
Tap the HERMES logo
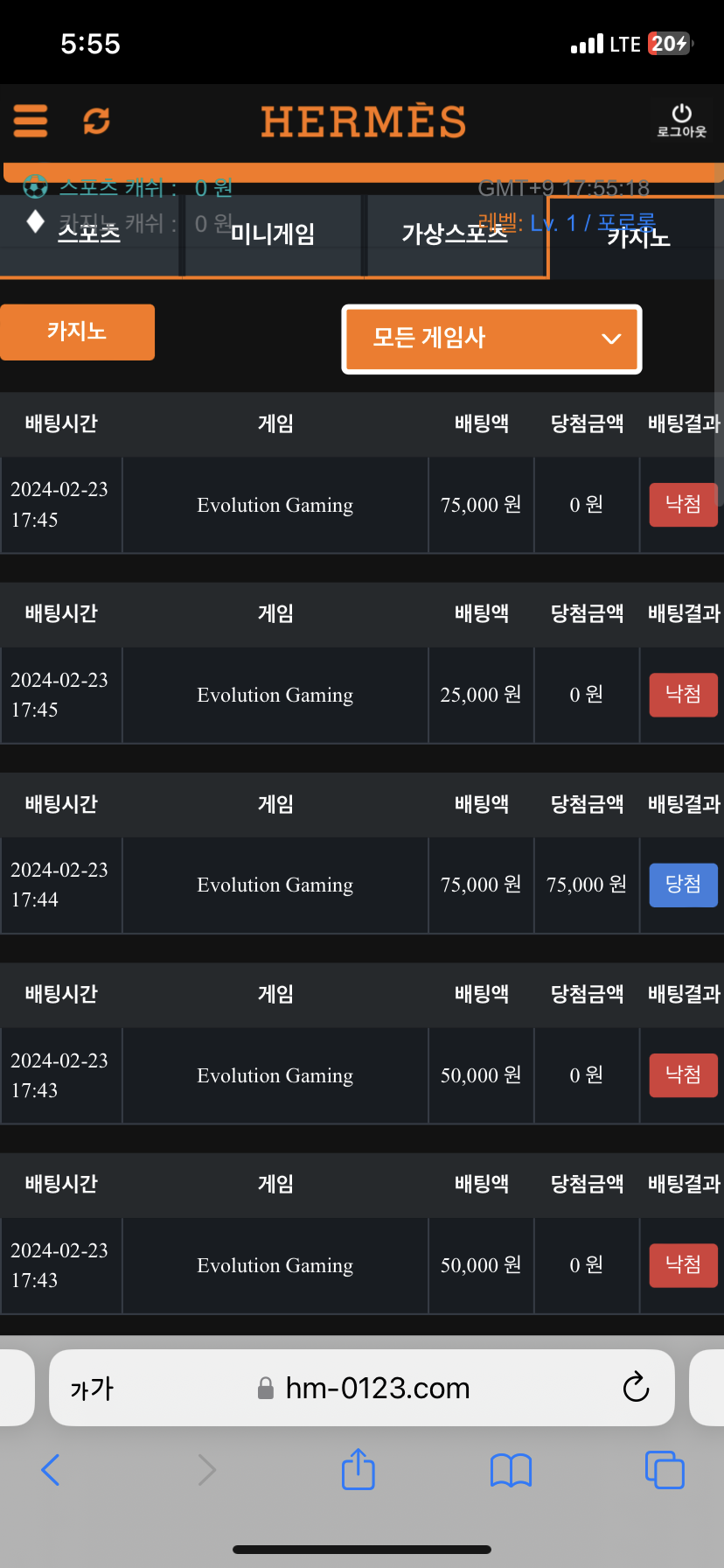click(x=363, y=122)
